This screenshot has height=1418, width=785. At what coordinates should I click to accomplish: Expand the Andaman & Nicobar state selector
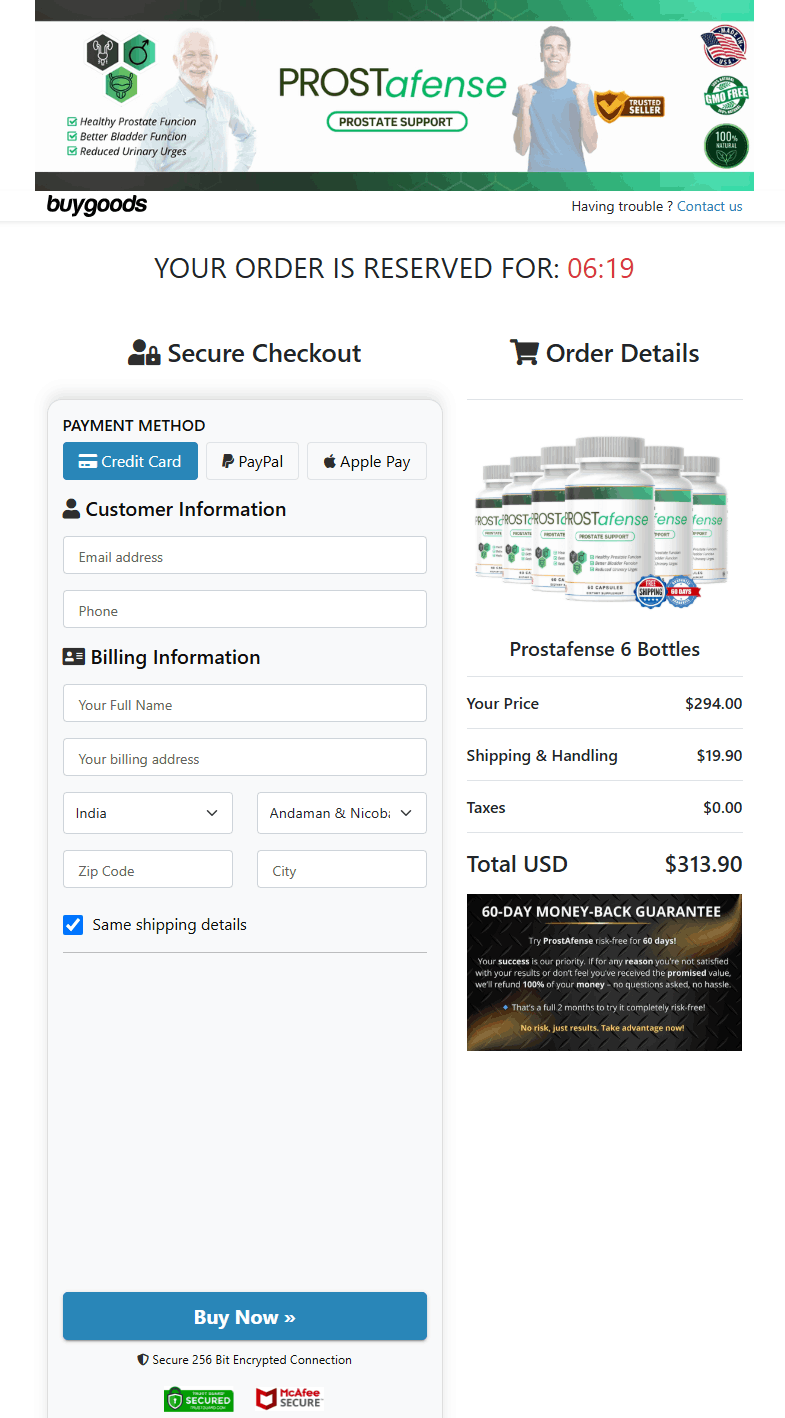click(x=341, y=812)
